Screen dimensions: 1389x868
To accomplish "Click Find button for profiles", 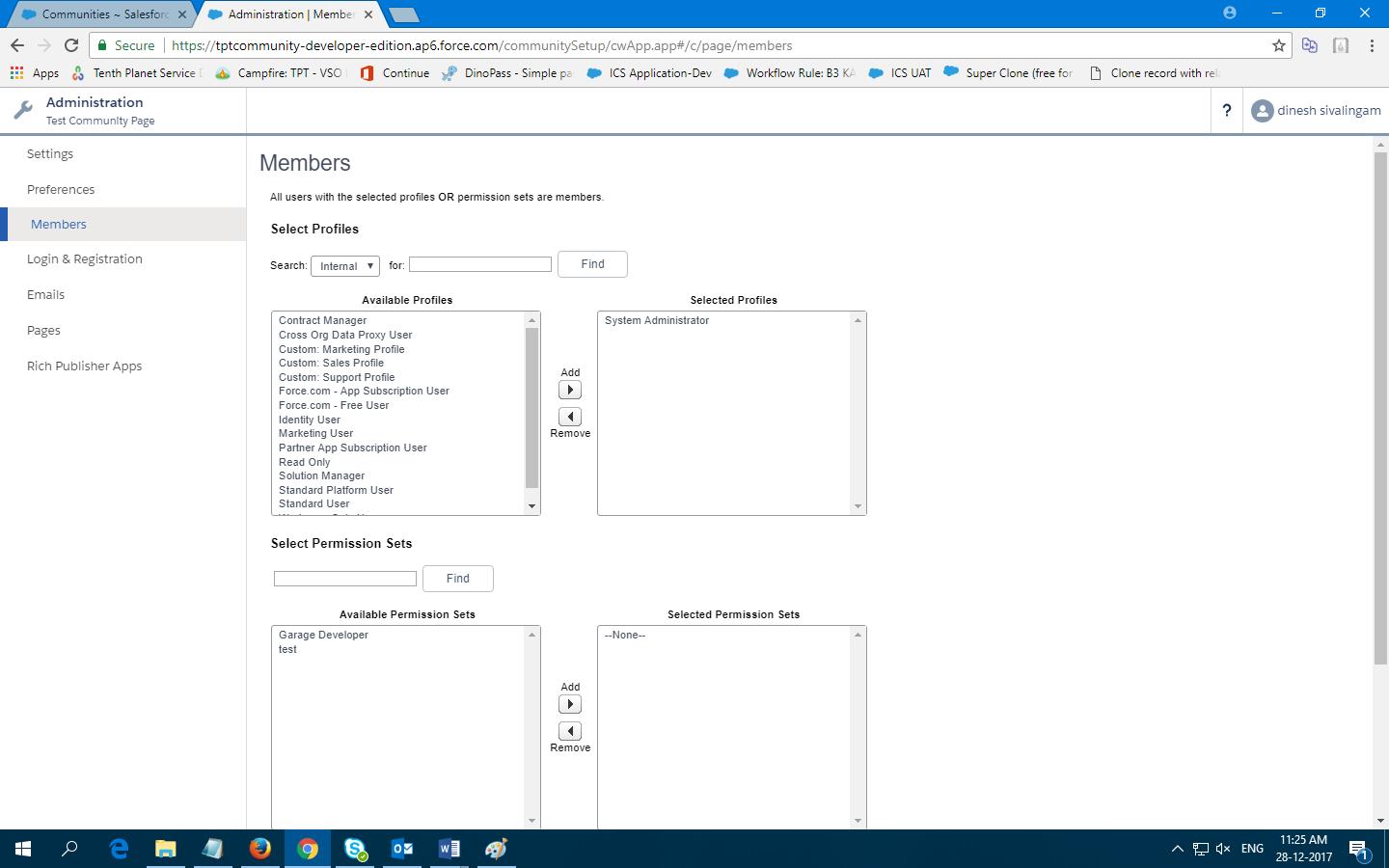I will point(592,264).
